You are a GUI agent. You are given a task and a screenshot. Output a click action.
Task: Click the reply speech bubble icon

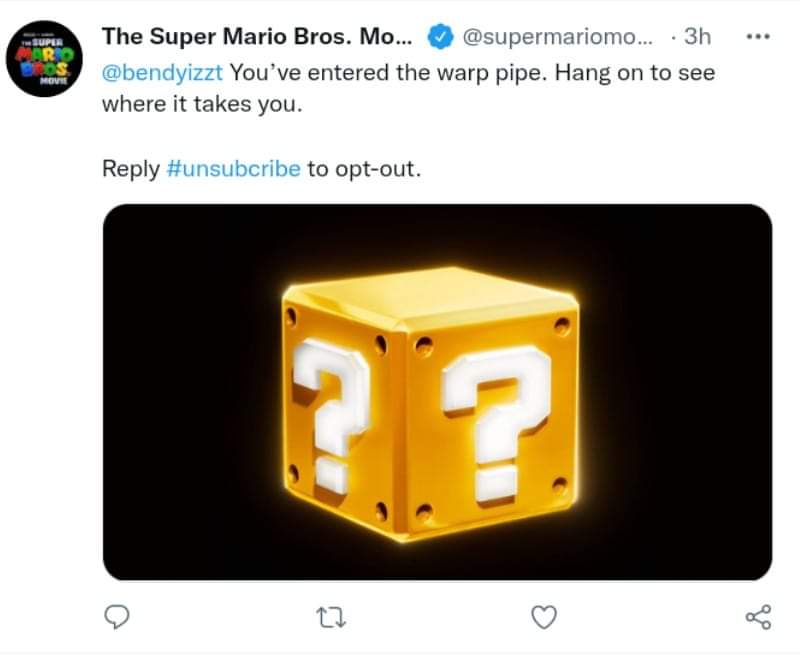(x=118, y=619)
